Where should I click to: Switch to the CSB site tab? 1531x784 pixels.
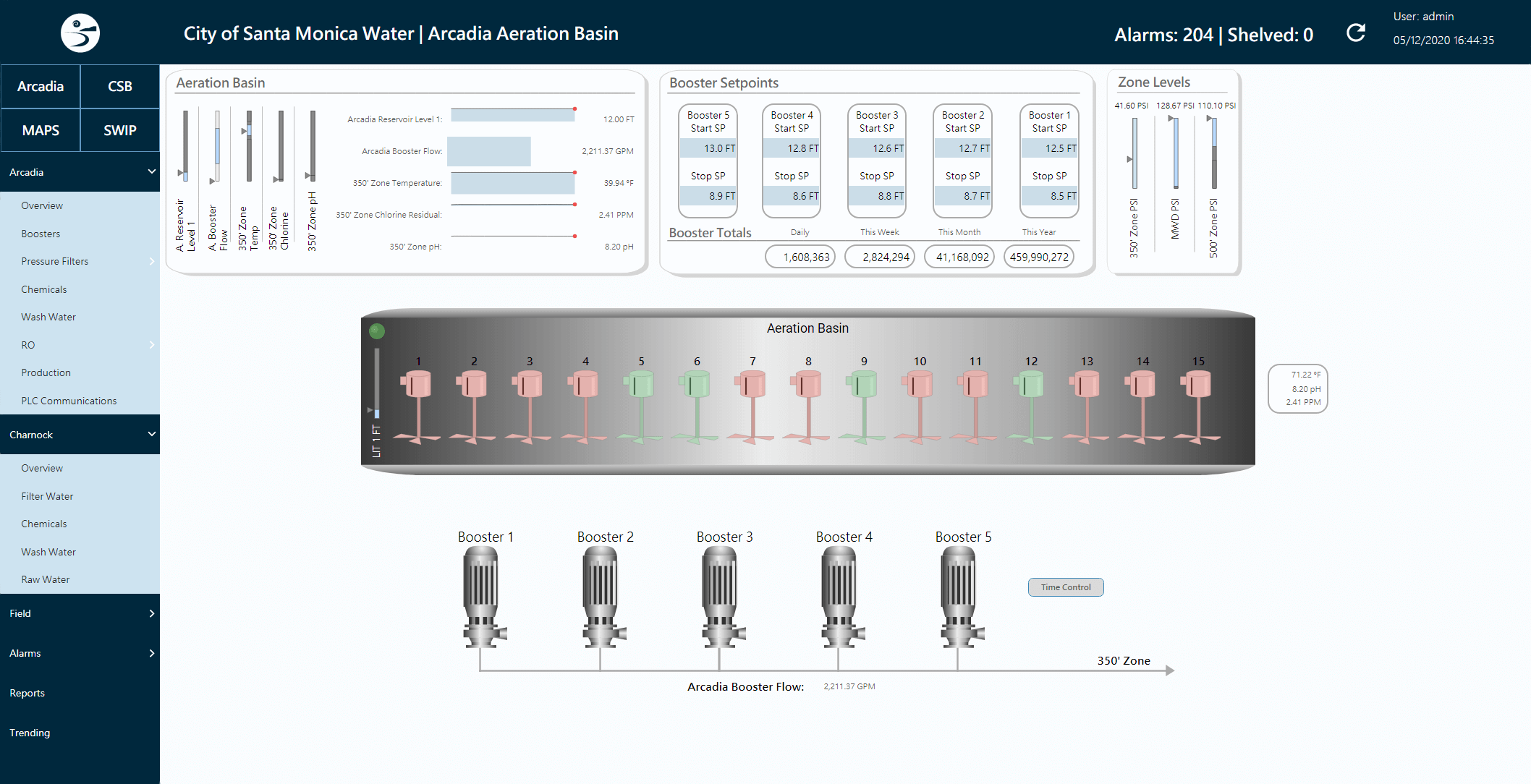coord(120,87)
